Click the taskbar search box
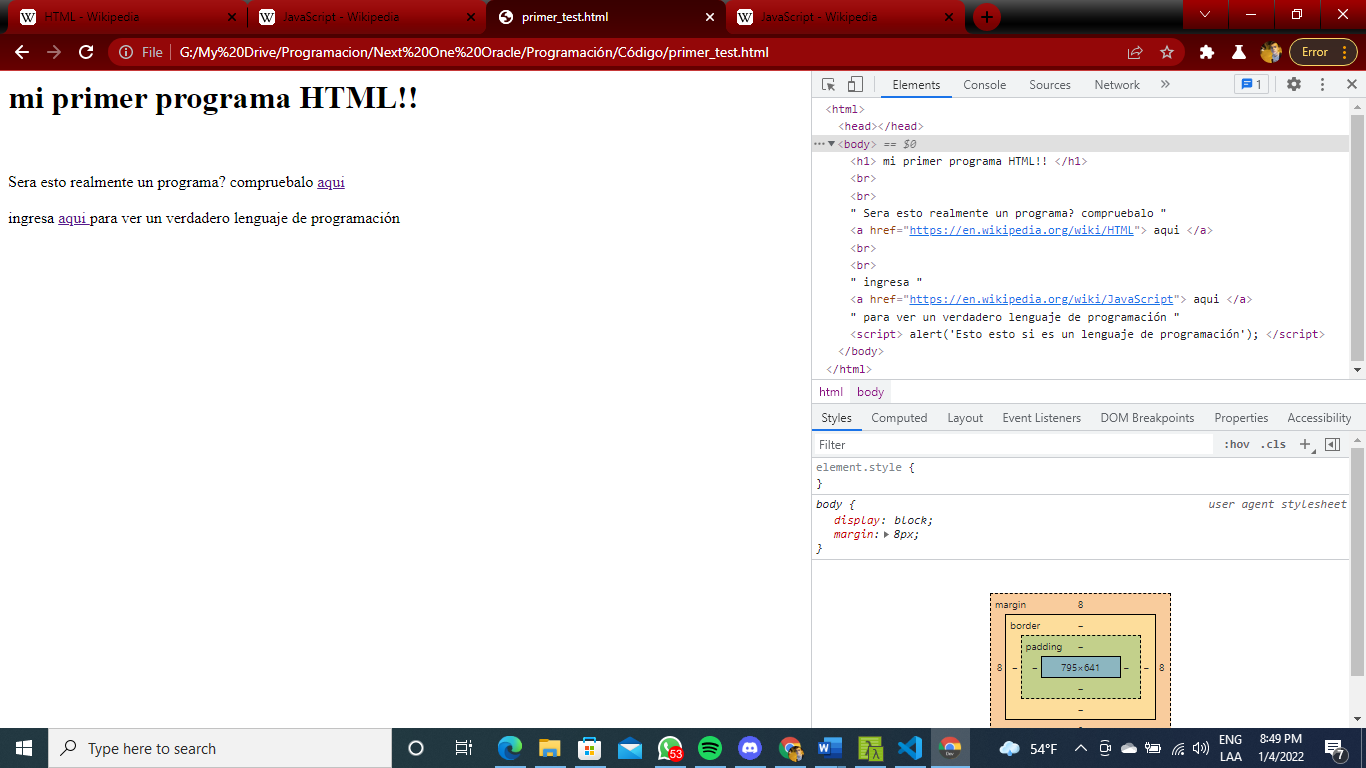The image size is (1366, 768). coord(220,748)
